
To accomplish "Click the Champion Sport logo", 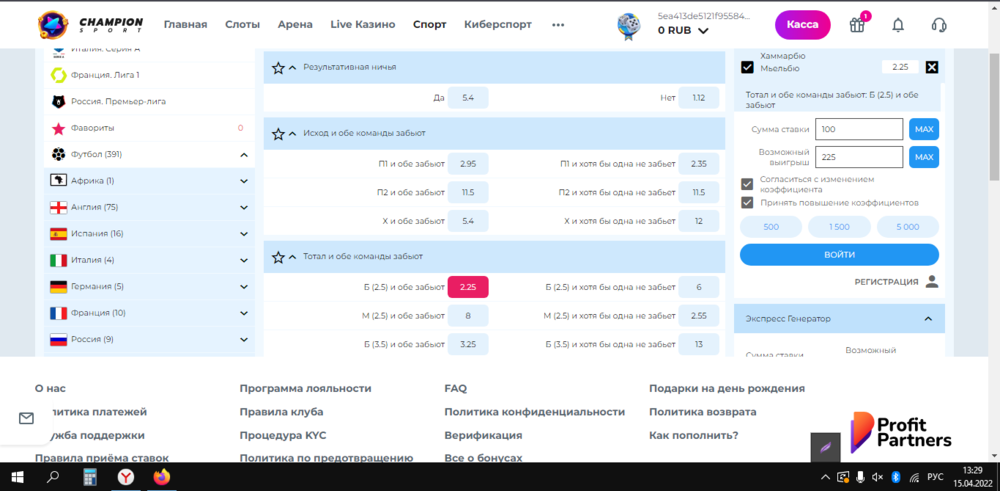I will tap(90, 24).
